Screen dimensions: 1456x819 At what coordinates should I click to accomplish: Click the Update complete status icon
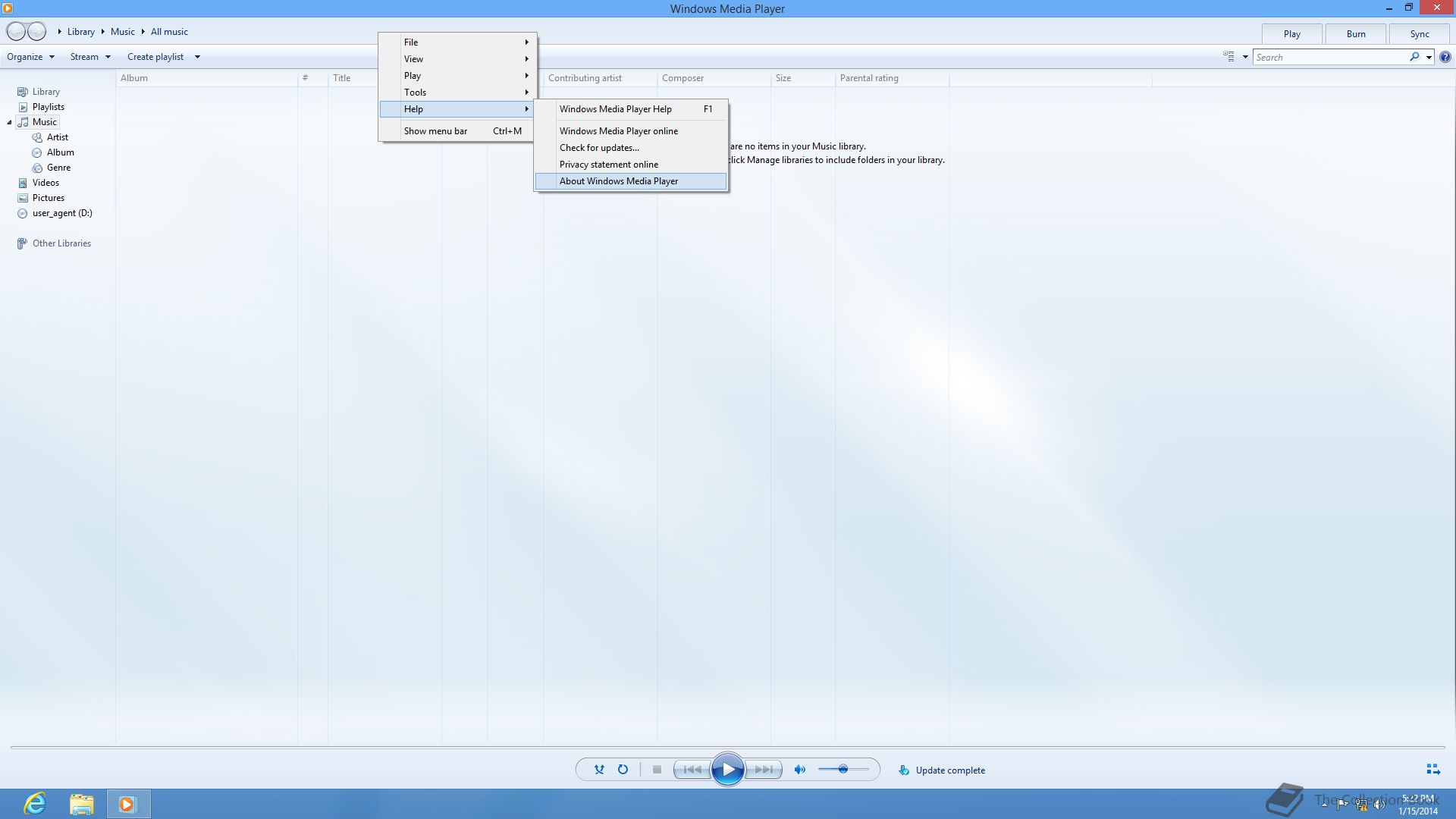[x=903, y=770]
